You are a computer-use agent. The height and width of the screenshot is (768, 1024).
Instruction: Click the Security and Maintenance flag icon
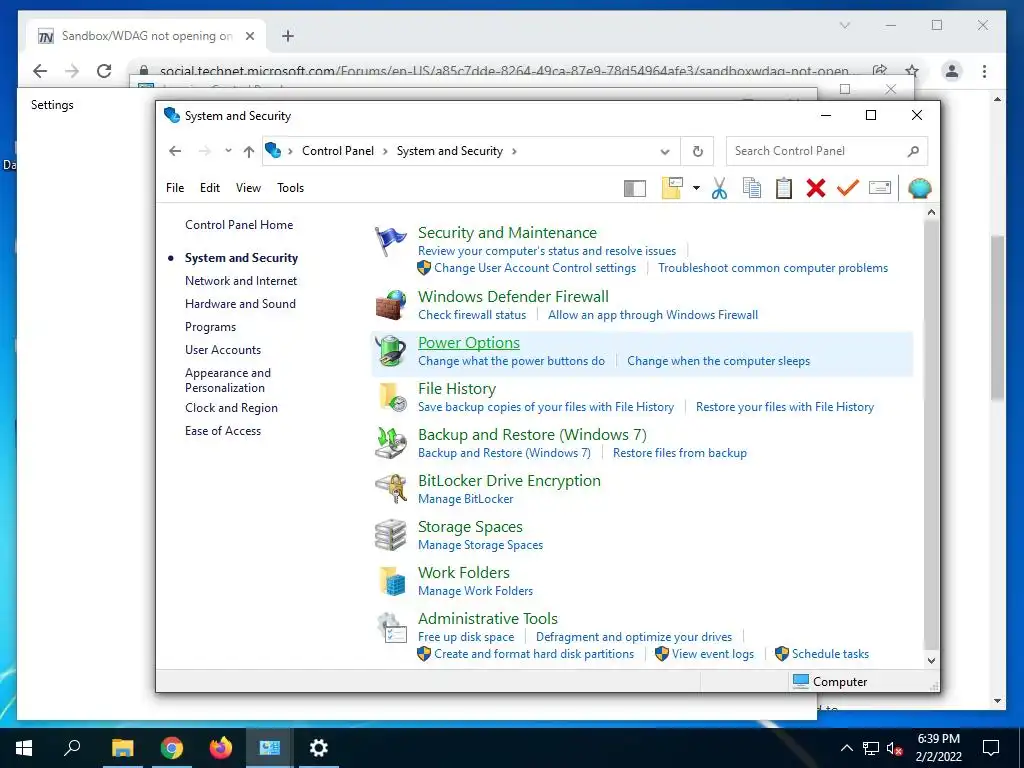point(391,242)
